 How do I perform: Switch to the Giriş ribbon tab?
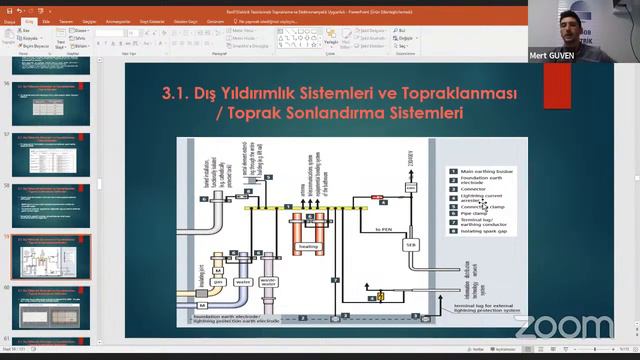click(x=29, y=22)
